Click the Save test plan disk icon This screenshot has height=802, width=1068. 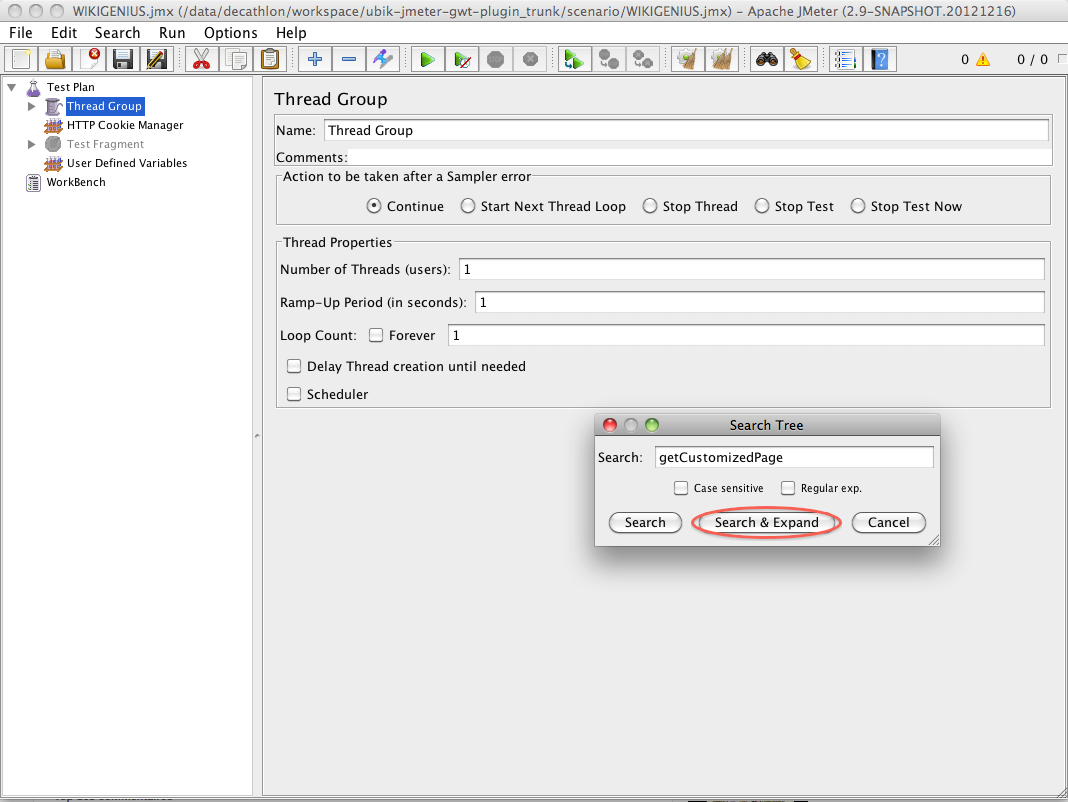coord(122,59)
